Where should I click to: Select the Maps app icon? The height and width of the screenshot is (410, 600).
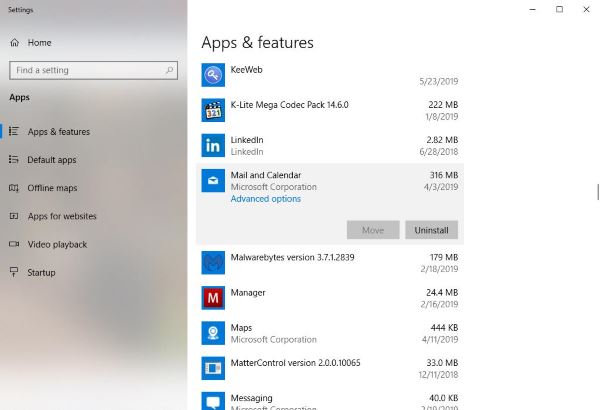213,333
